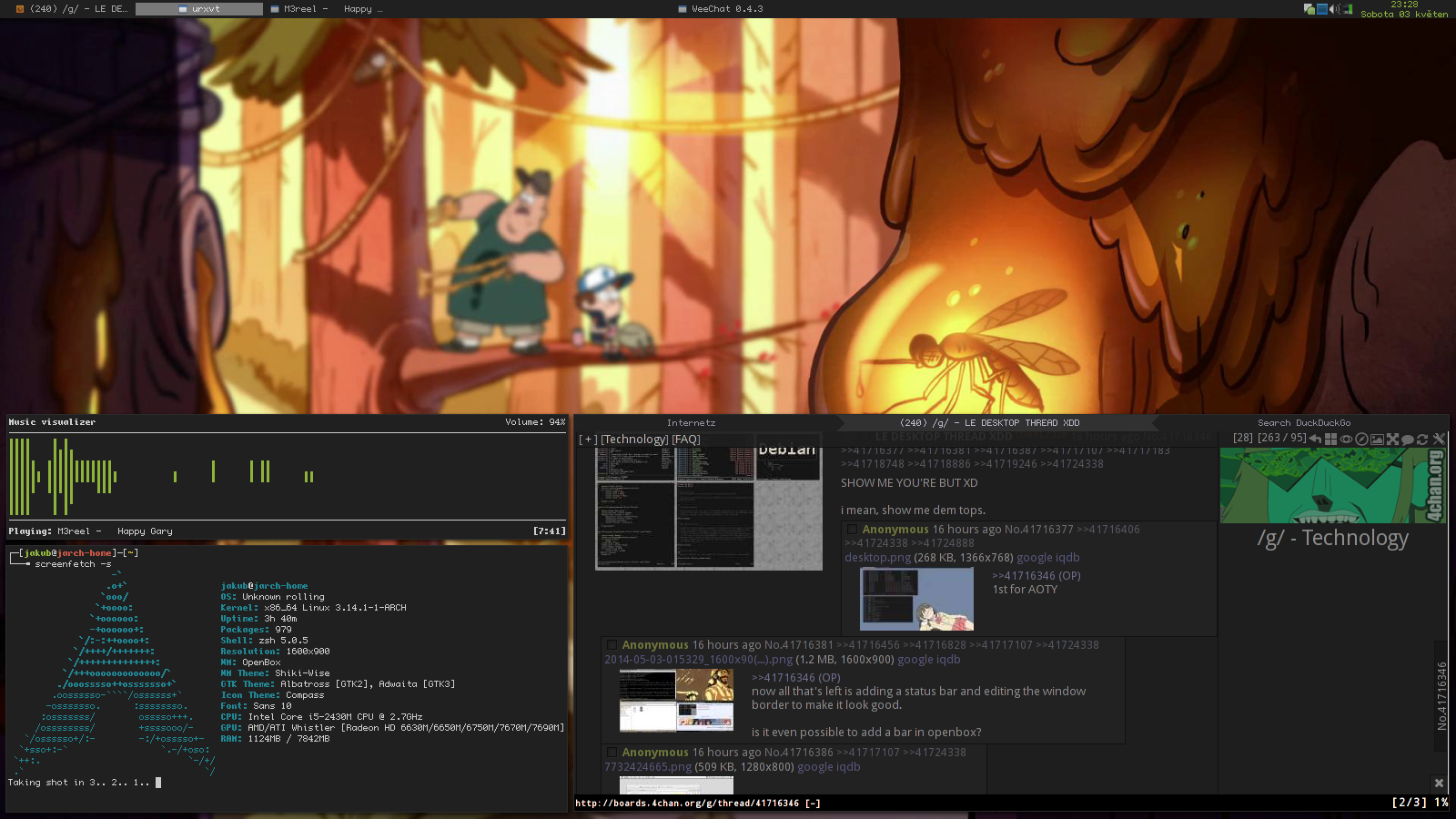Tick the checkbox of post No.41716386
Image resolution: width=1456 pixels, height=819 pixels.
pyautogui.click(x=612, y=753)
